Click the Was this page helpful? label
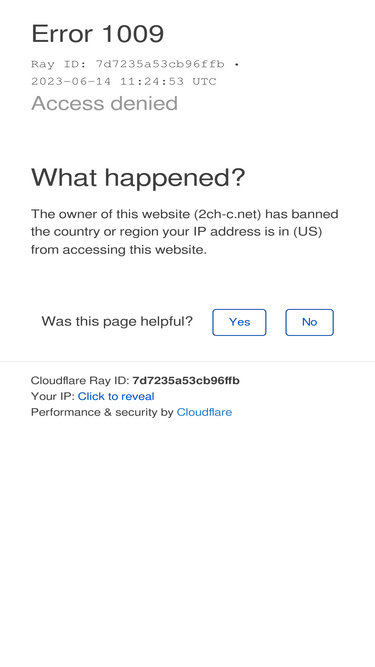 117,321
